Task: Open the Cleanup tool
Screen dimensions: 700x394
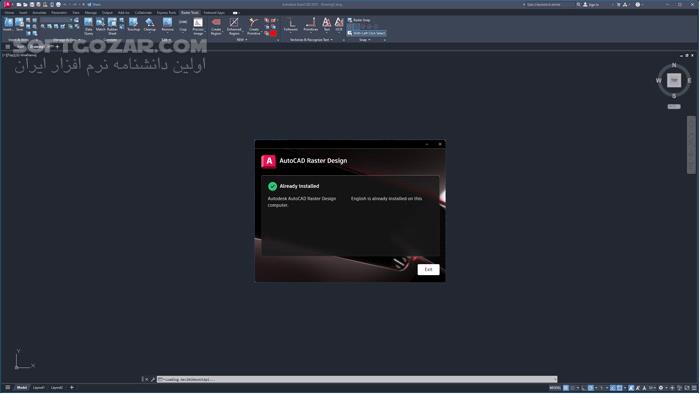Action: pyautogui.click(x=150, y=25)
